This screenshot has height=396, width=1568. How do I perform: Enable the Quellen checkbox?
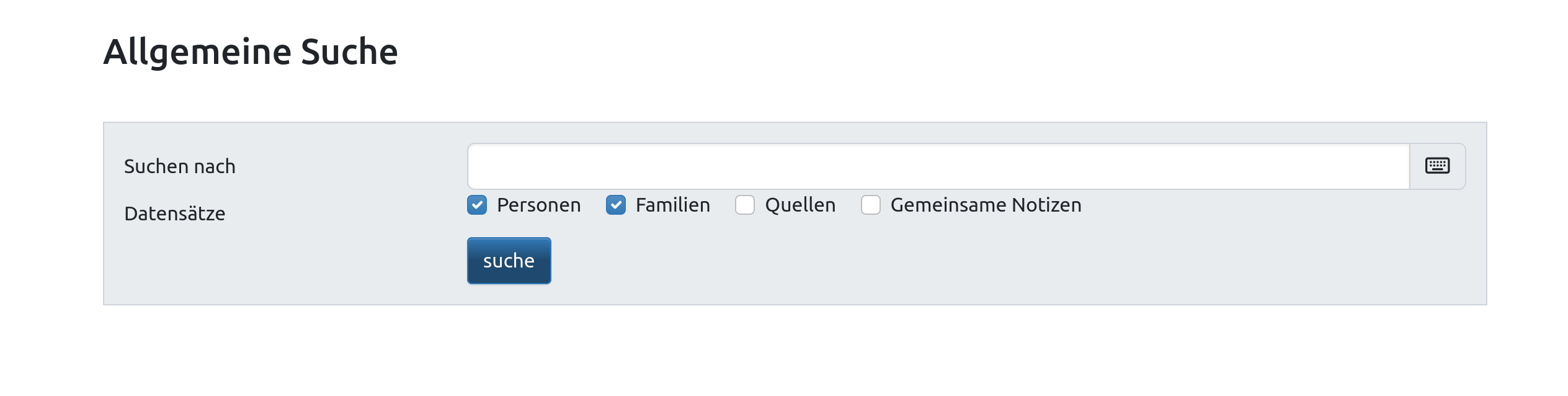tap(745, 205)
